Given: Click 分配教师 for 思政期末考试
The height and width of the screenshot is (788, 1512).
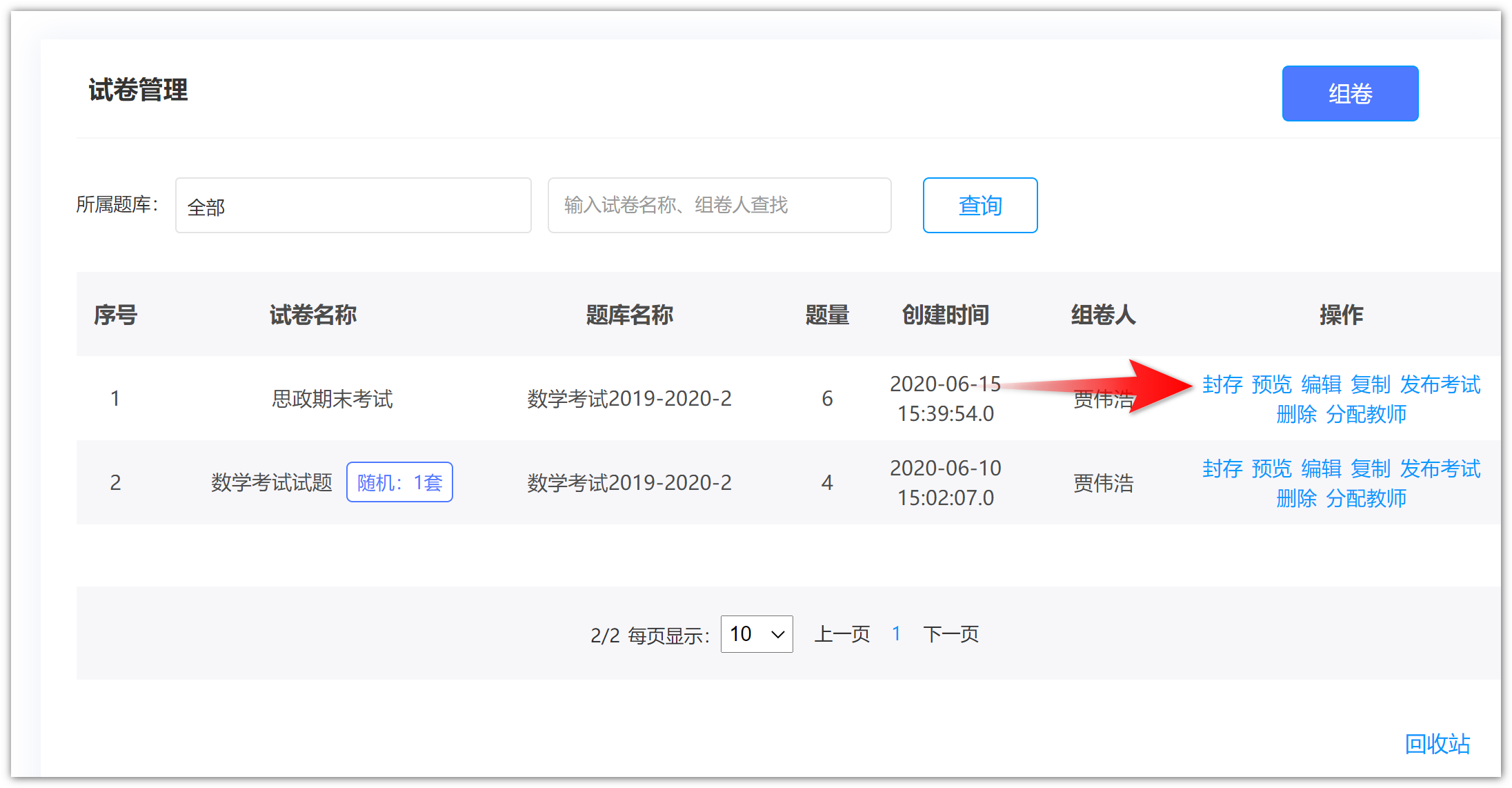Looking at the screenshot, I should click(x=1366, y=414).
